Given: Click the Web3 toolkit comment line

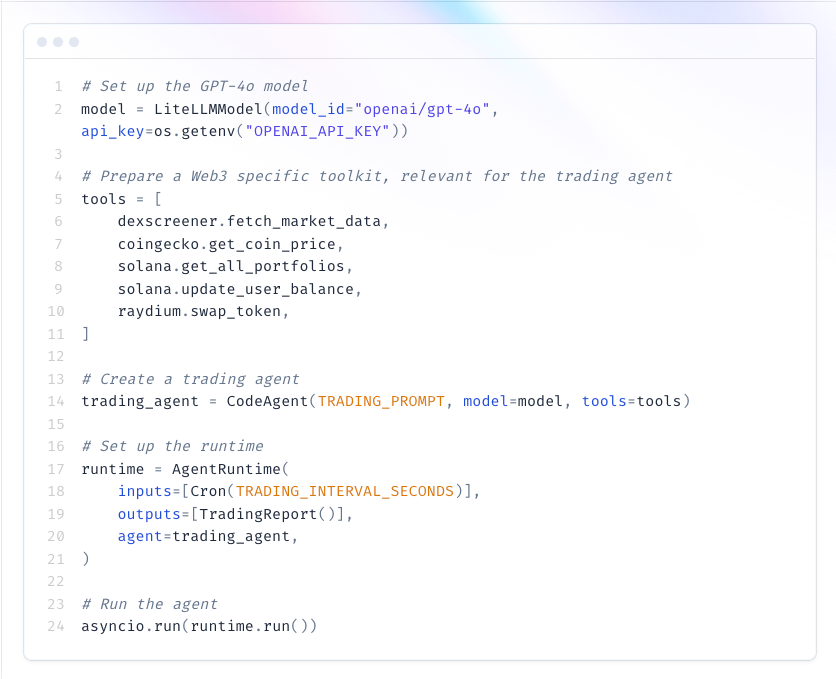Looking at the screenshot, I should 377,176.
